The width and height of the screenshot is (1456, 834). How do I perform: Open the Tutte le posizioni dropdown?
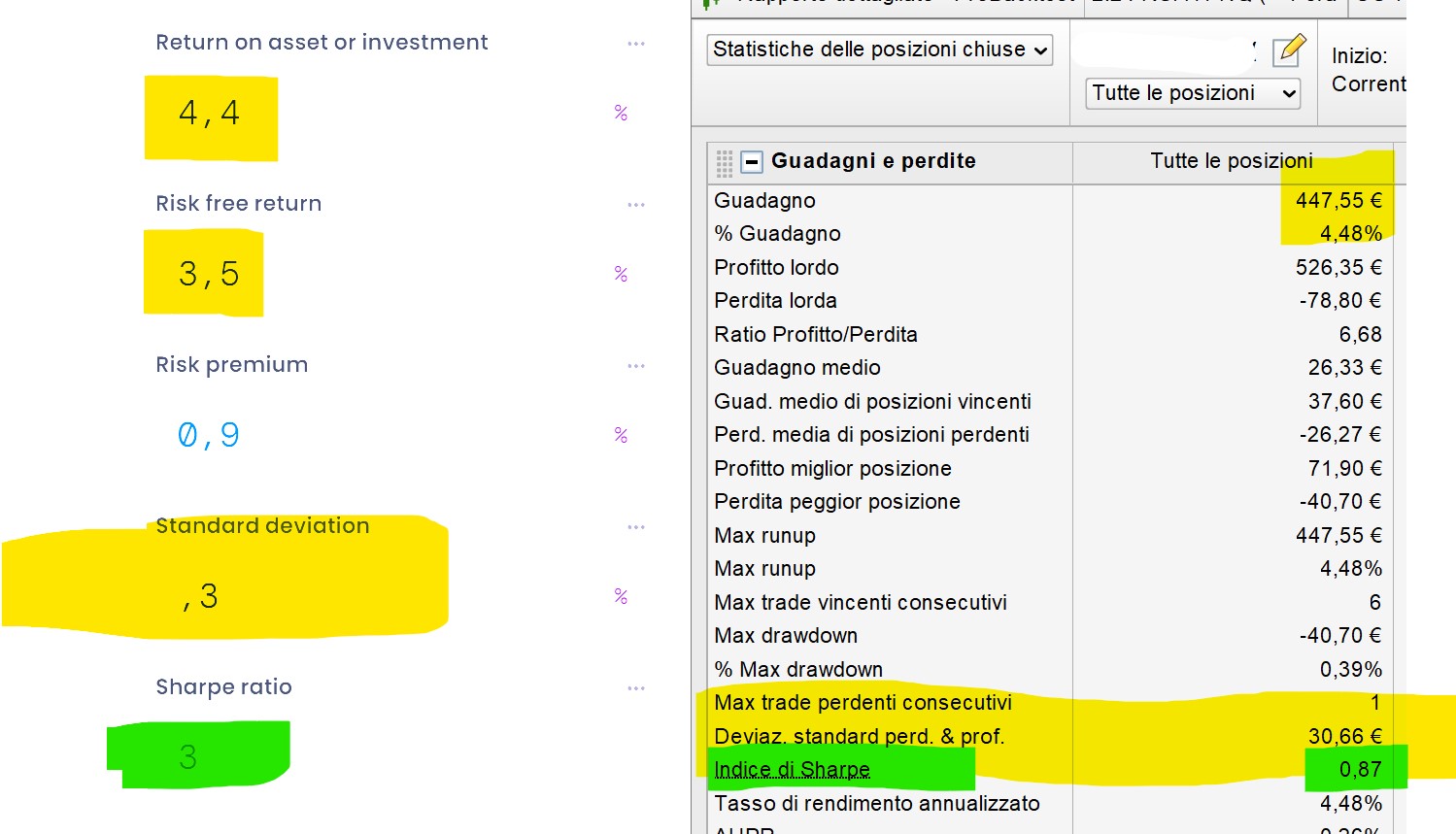point(1193,93)
